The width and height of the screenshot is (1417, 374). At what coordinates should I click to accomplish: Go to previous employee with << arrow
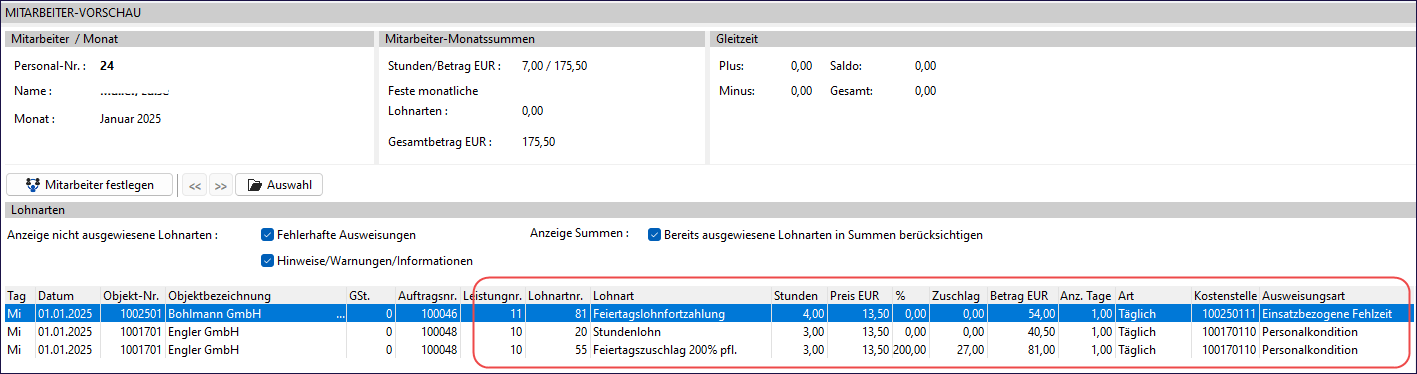click(x=196, y=185)
